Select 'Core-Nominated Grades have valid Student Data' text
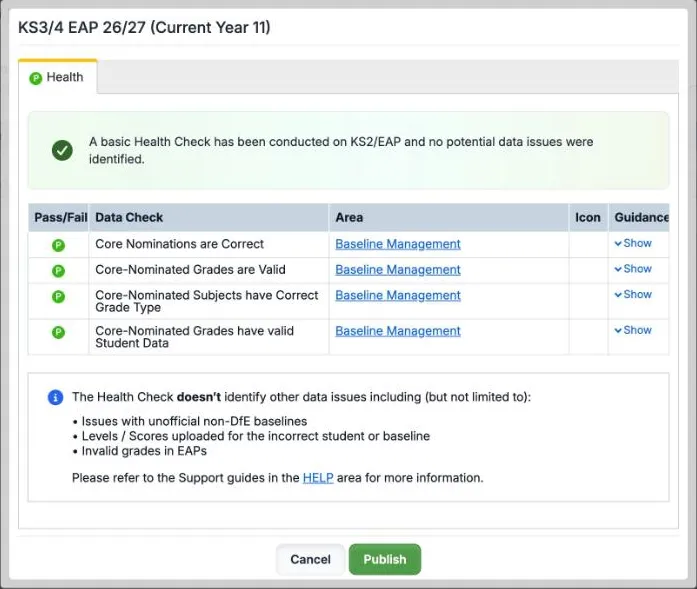 [195, 337]
